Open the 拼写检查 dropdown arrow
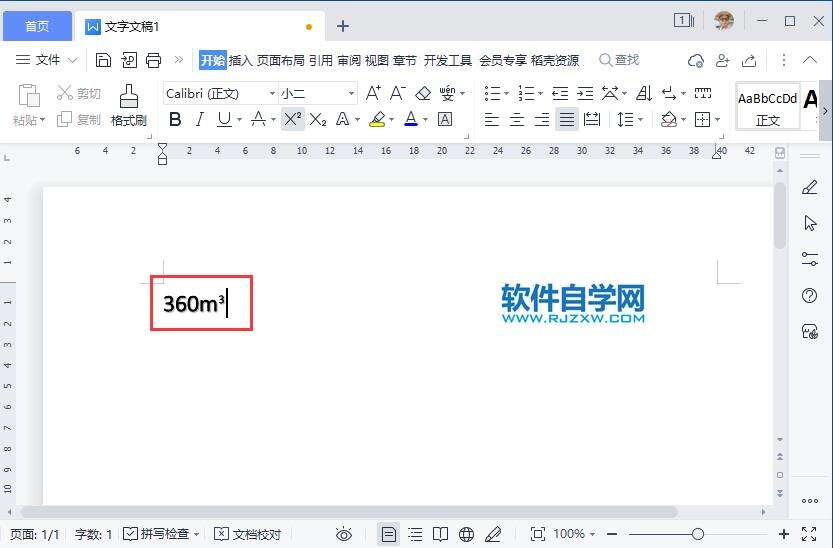833x548 pixels. pyautogui.click(x=196, y=534)
